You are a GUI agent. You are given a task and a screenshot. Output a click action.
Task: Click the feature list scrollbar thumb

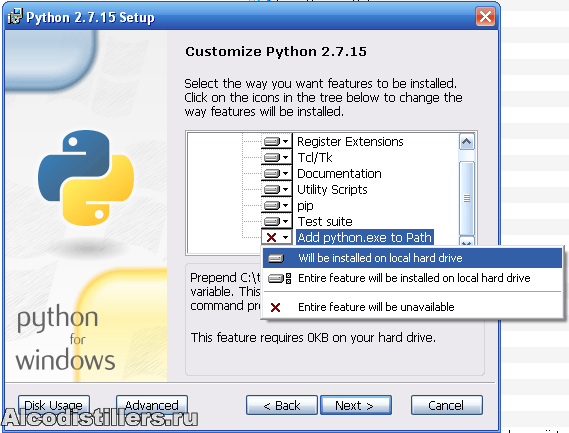click(467, 198)
